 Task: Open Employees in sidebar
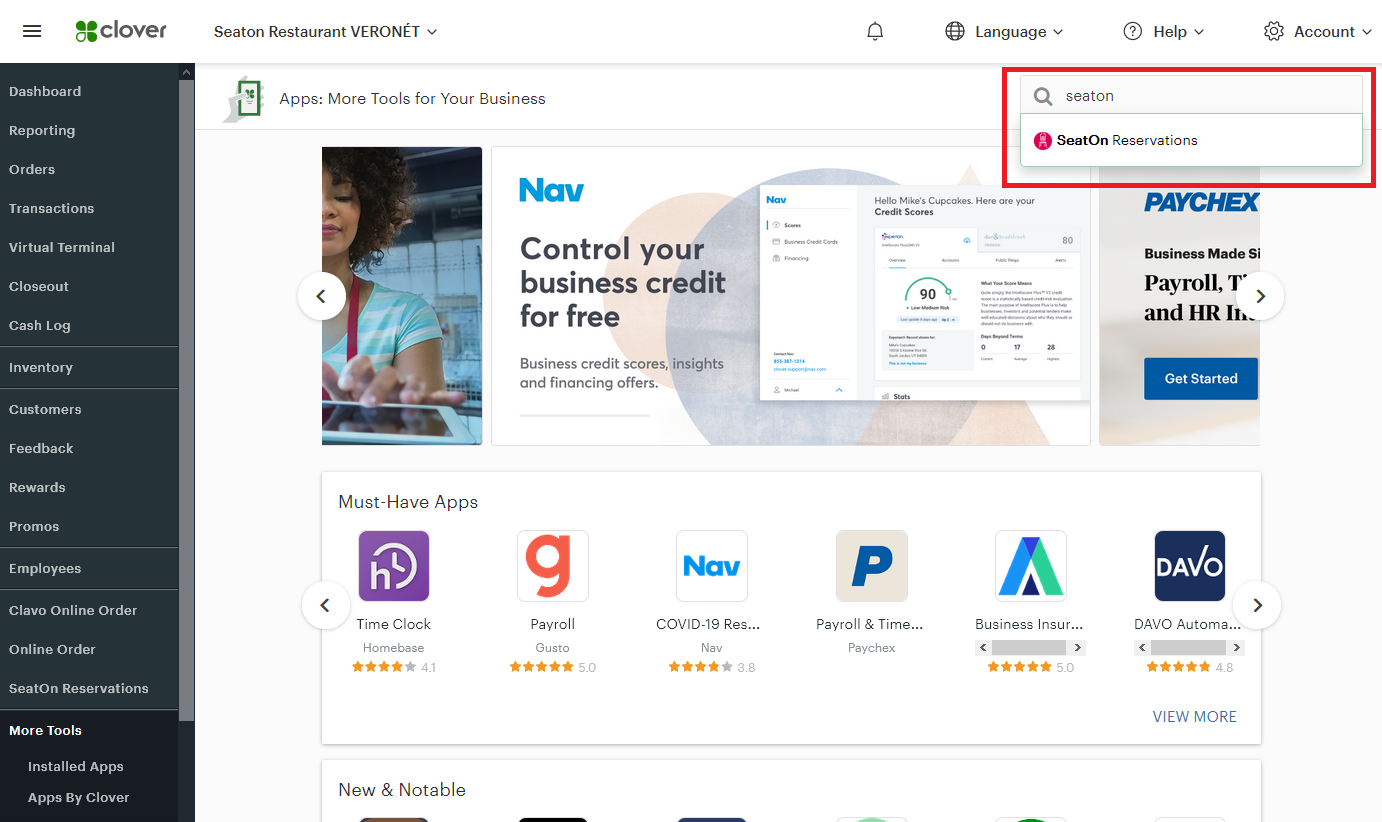[45, 568]
